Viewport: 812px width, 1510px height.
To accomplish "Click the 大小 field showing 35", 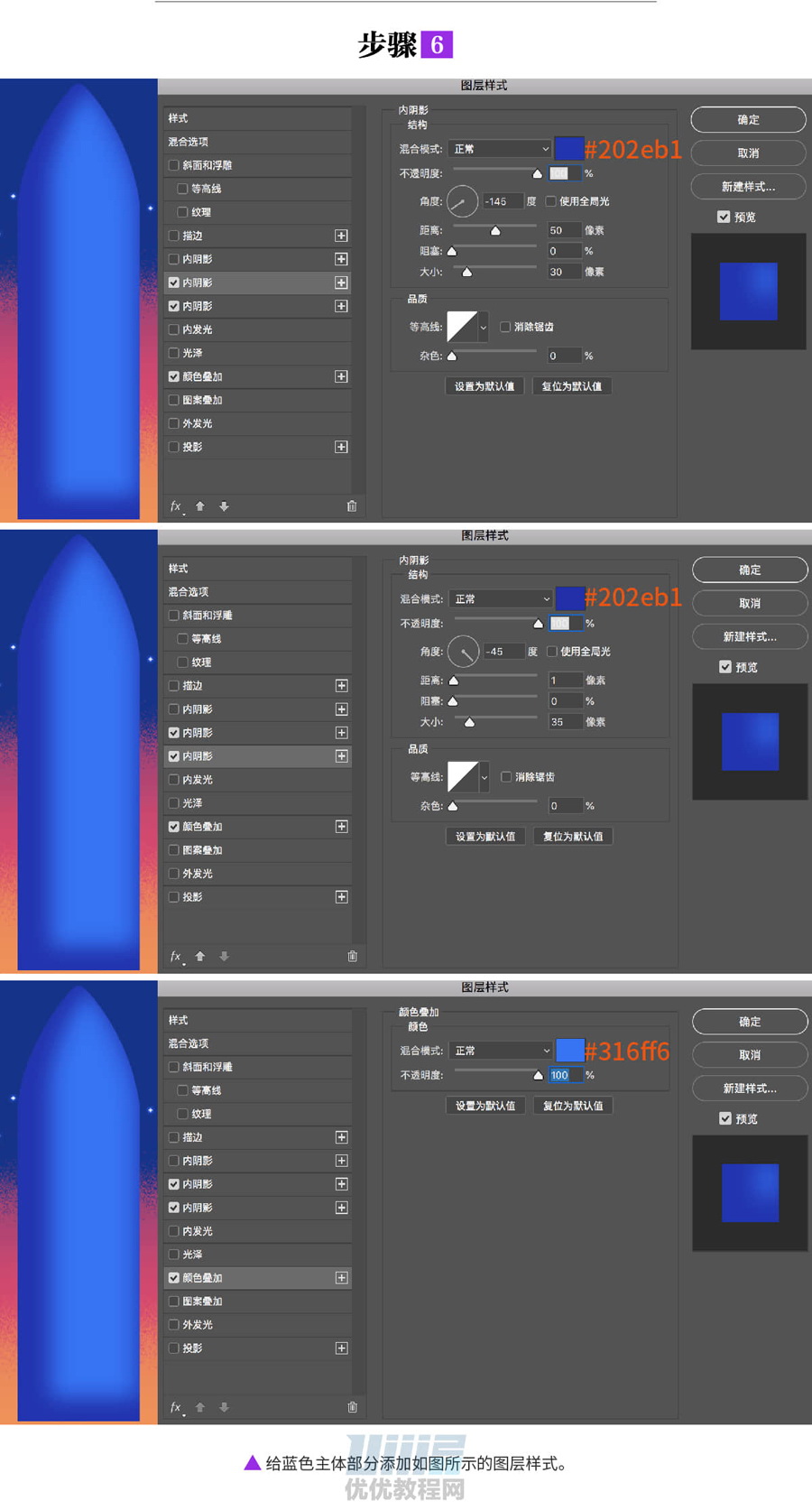I will click(566, 721).
